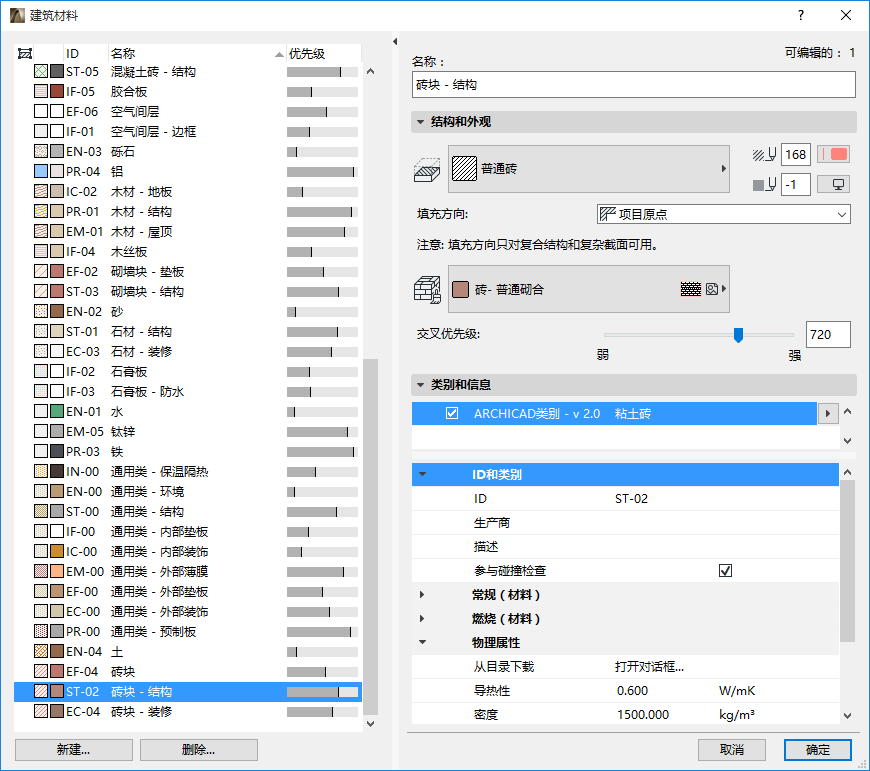Select the 通用类 - 内部装饰 material row
Viewport: 870px width, 771px height.
tap(188, 551)
